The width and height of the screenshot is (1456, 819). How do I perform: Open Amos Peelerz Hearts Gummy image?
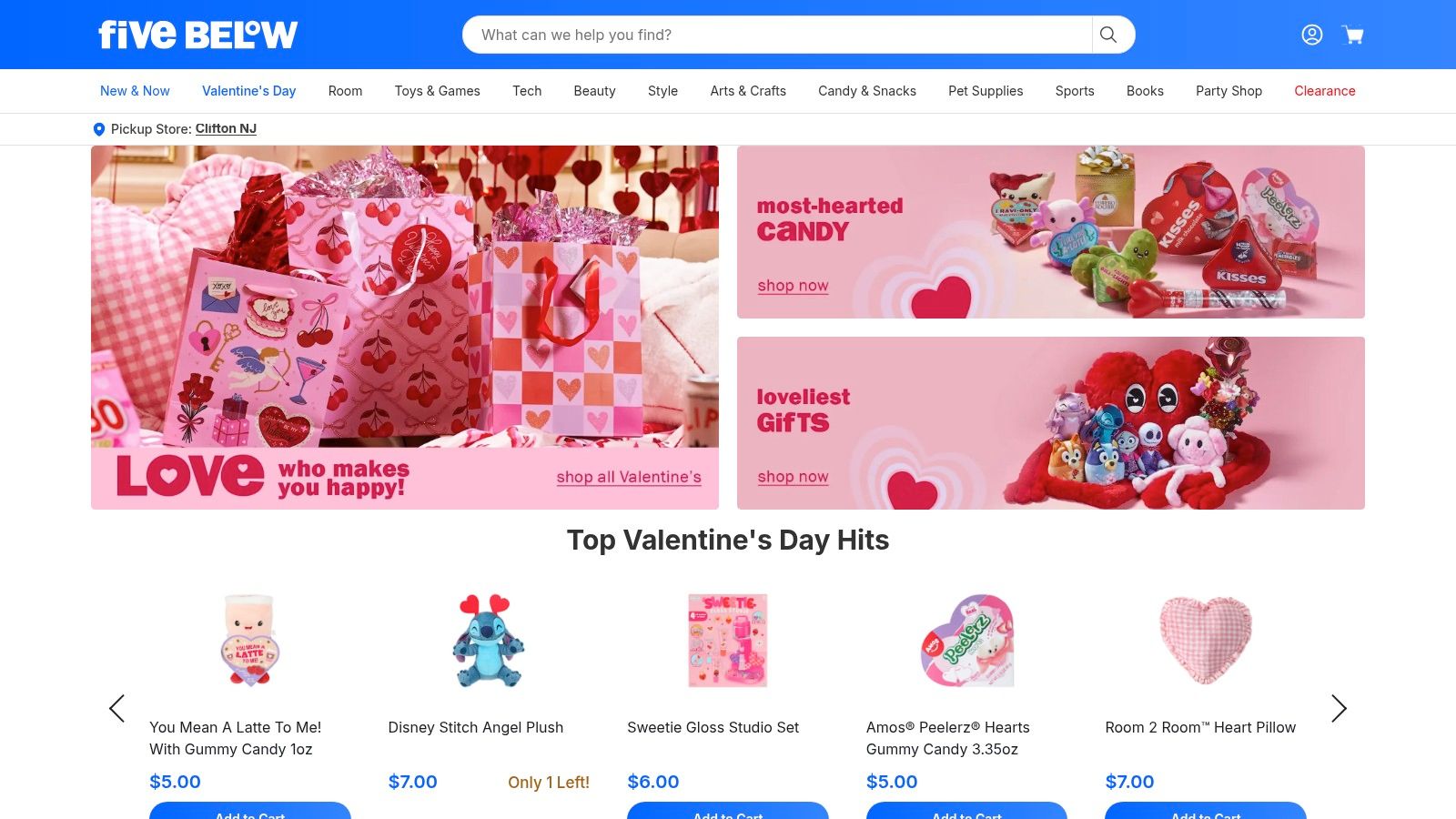point(966,640)
